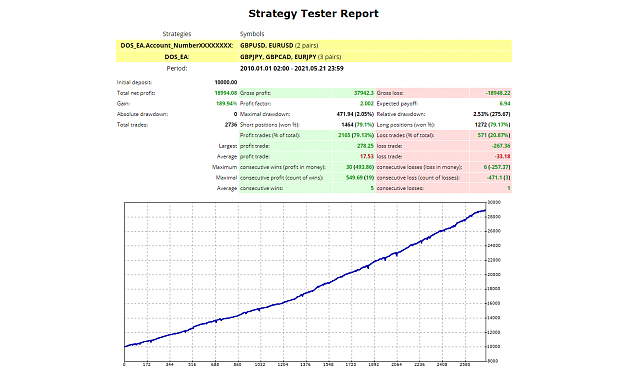Viewport: 625px width, 377px height.
Task: Select maximal drawdown value 471.94 (2.05%)
Action: click(355, 114)
